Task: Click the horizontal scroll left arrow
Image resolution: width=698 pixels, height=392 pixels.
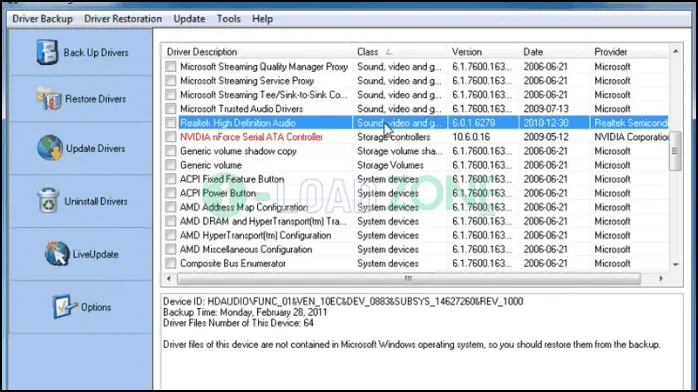Action: point(168,279)
